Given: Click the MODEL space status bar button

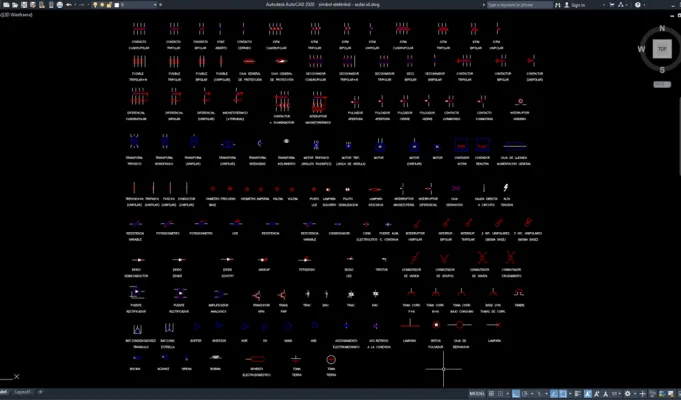Looking at the screenshot, I should pyautogui.click(x=477, y=394).
